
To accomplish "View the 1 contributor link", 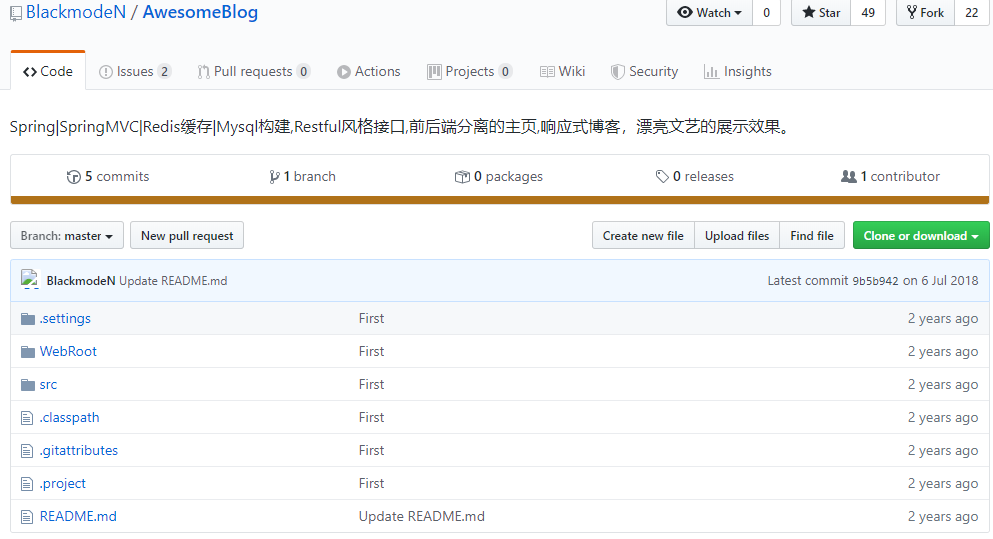I will pyautogui.click(x=890, y=177).
